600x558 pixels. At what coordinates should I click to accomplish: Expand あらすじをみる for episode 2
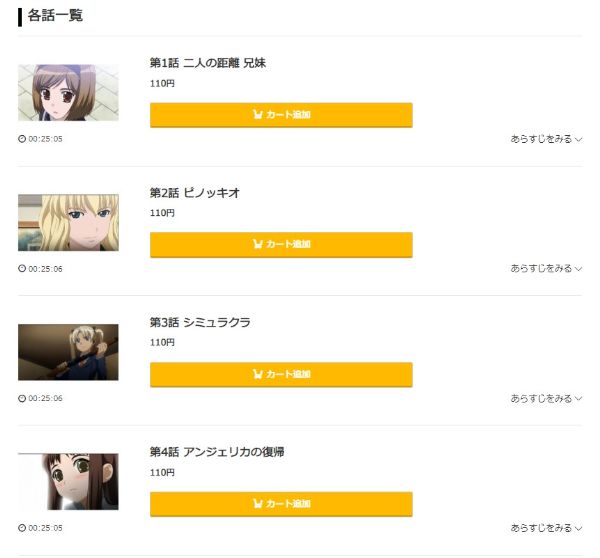click(x=546, y=268)
